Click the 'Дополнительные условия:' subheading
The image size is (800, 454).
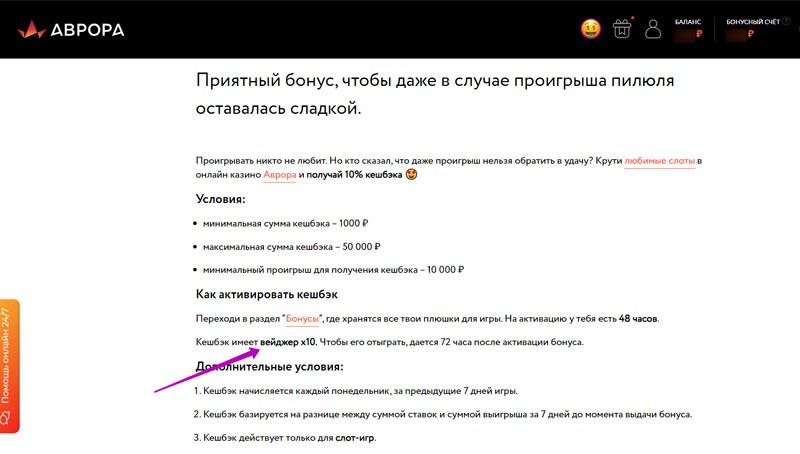coord(269,367)
